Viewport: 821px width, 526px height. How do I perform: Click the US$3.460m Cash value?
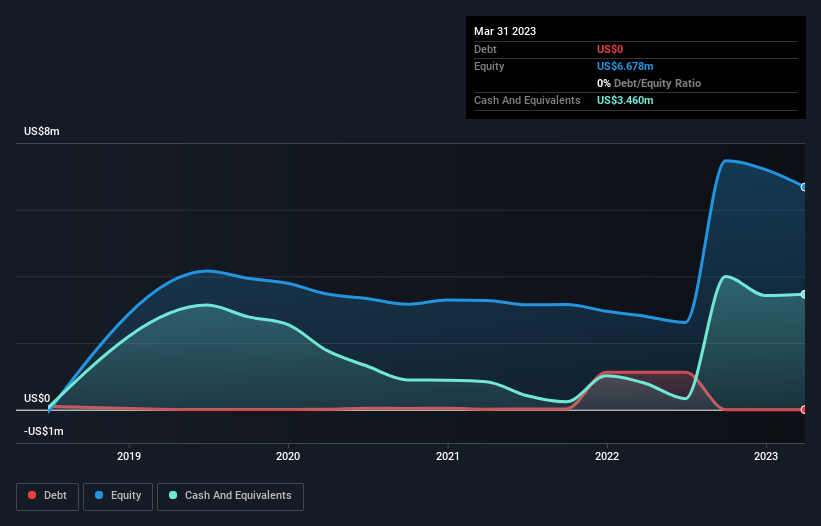[x=625, y=100]
